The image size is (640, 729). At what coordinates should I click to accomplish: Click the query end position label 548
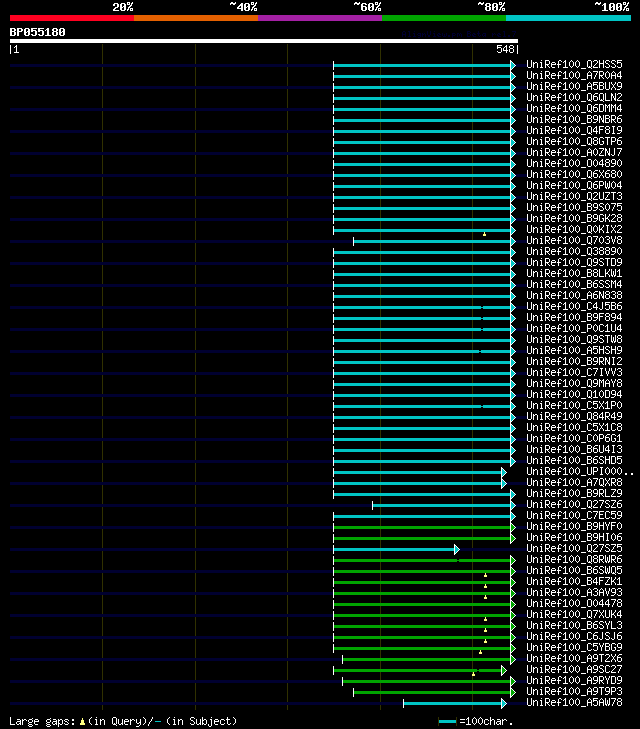(x=506, y=49)
